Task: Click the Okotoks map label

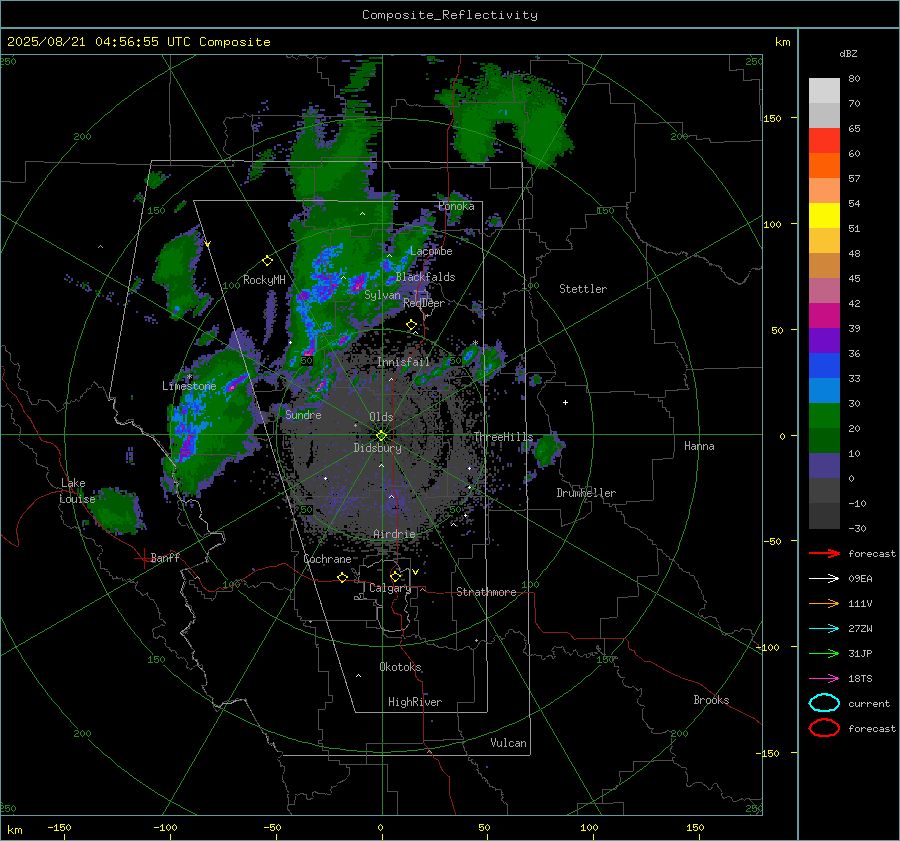Action: (400, 667)
